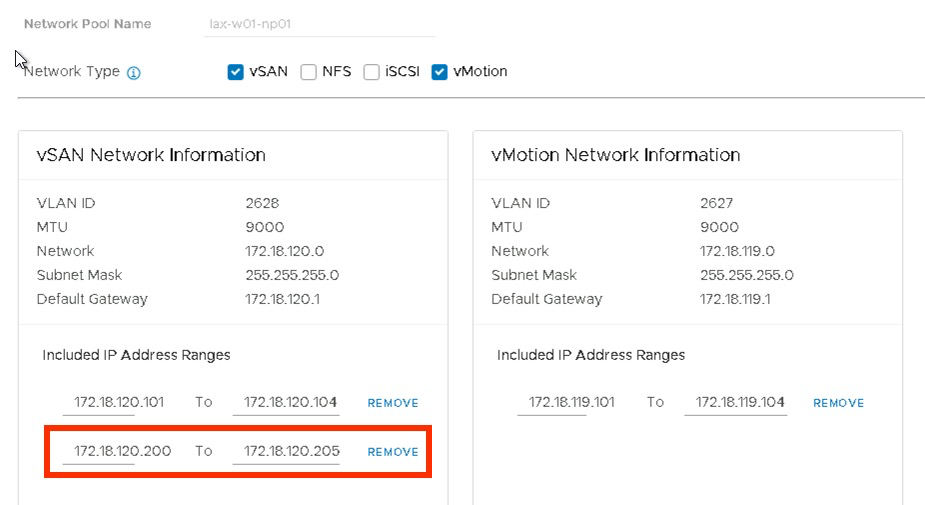Tick the iSCSI network type checkbox

point(372,72)
